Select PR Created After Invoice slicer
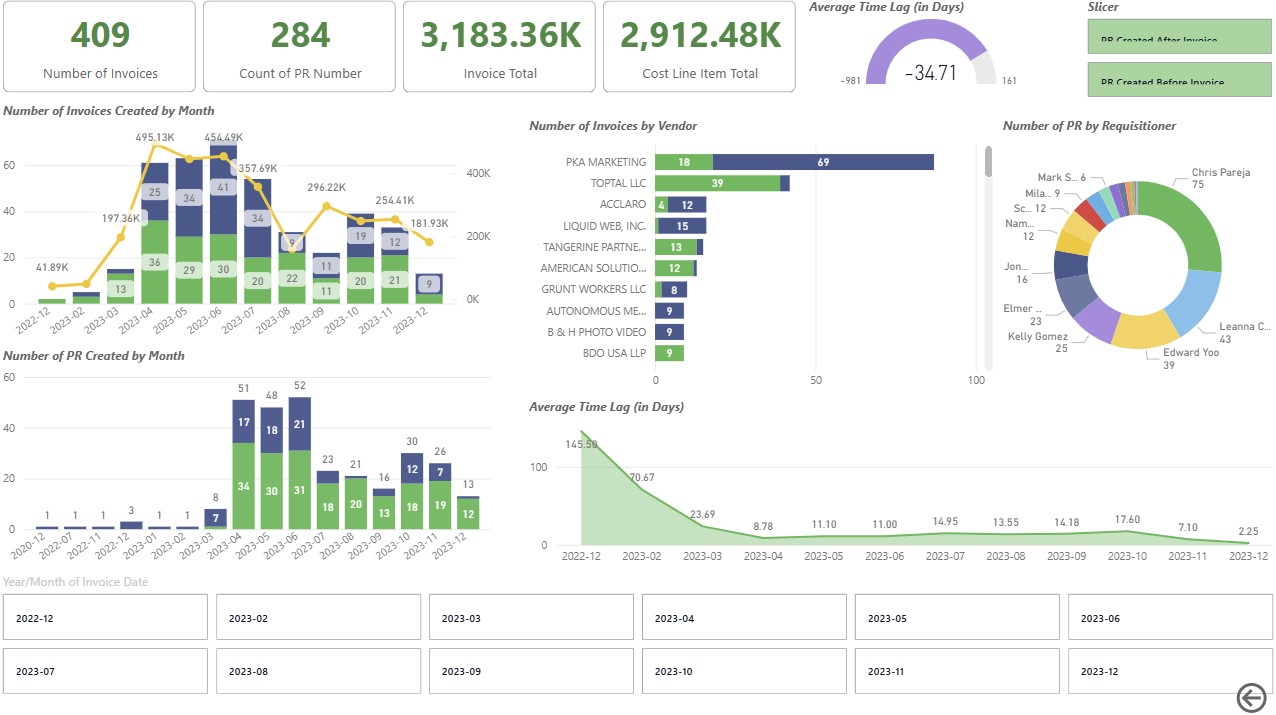The image size is (1276, 715). 1178,36
